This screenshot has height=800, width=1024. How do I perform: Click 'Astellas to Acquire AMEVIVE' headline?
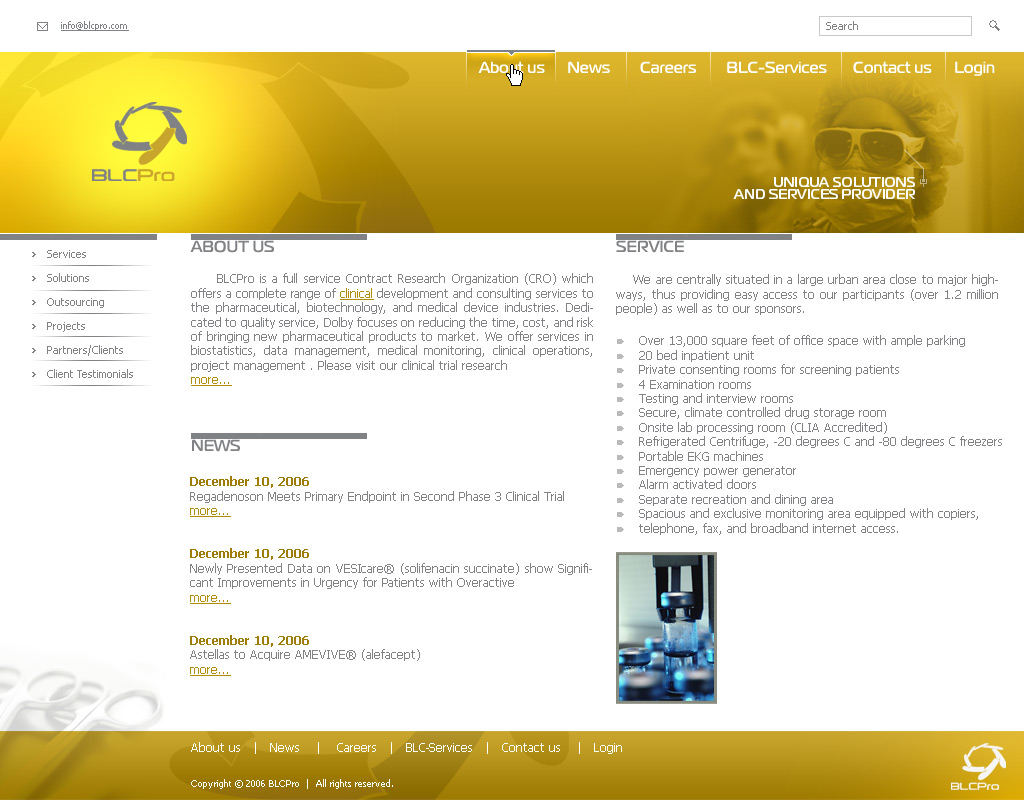(x=305, y=655)
